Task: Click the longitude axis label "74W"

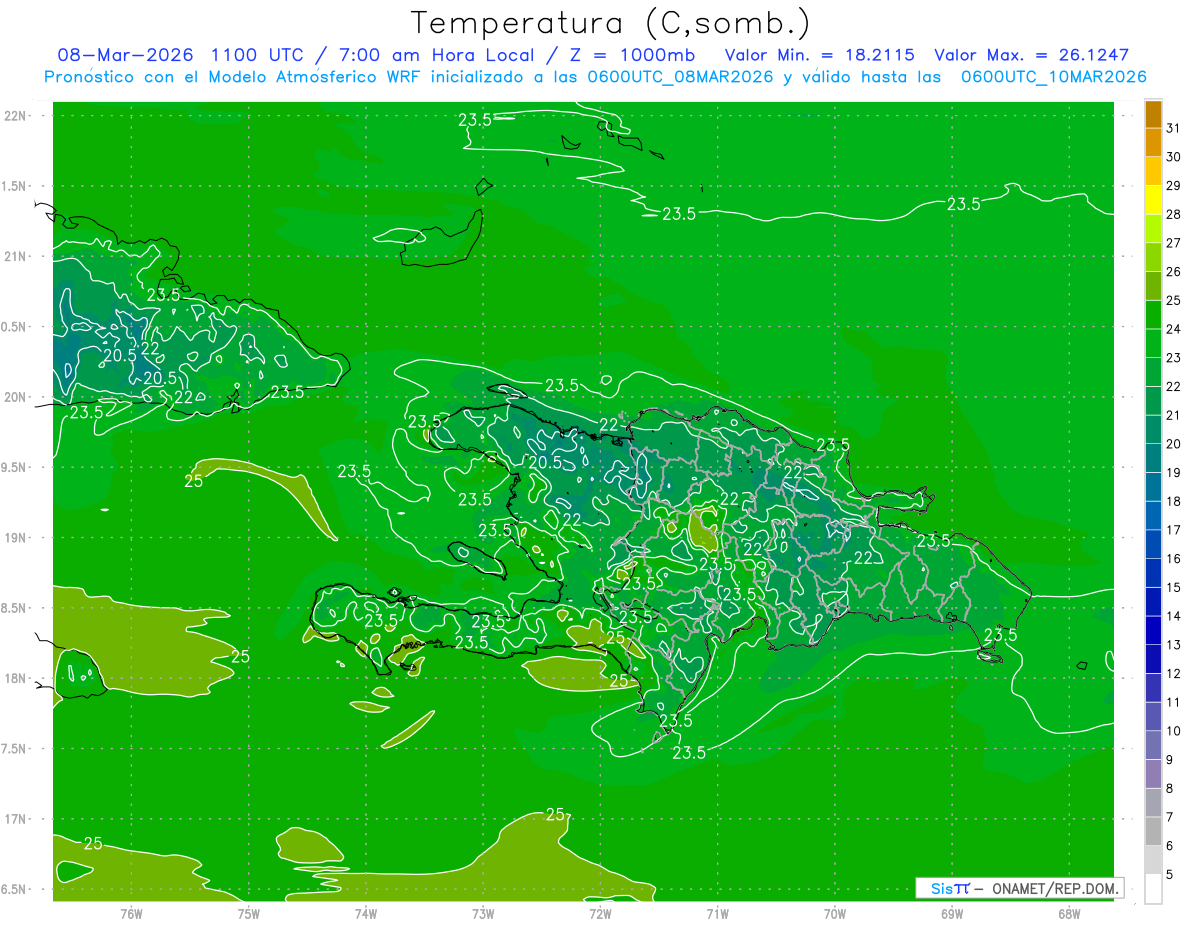Action: pyautogui.click(x=366, y=913)
